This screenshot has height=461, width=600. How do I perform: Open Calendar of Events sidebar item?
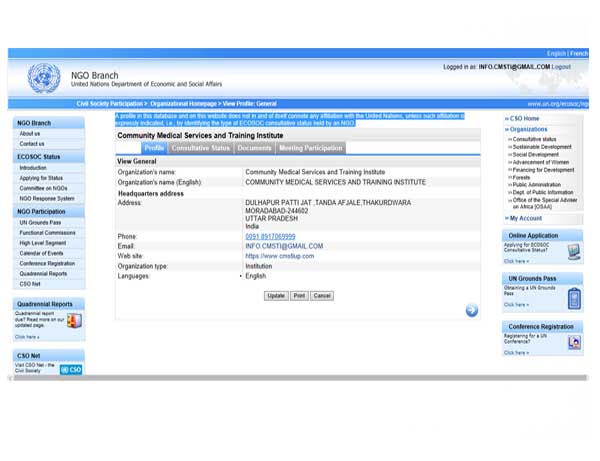coord(41,253)
